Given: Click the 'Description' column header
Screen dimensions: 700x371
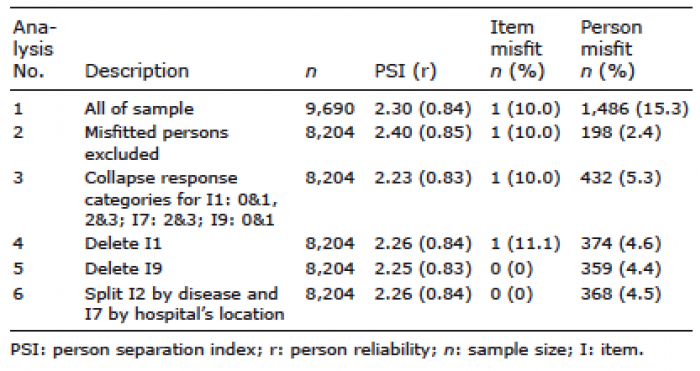Looking at the screenshot, I should click(x=137, y=71).
